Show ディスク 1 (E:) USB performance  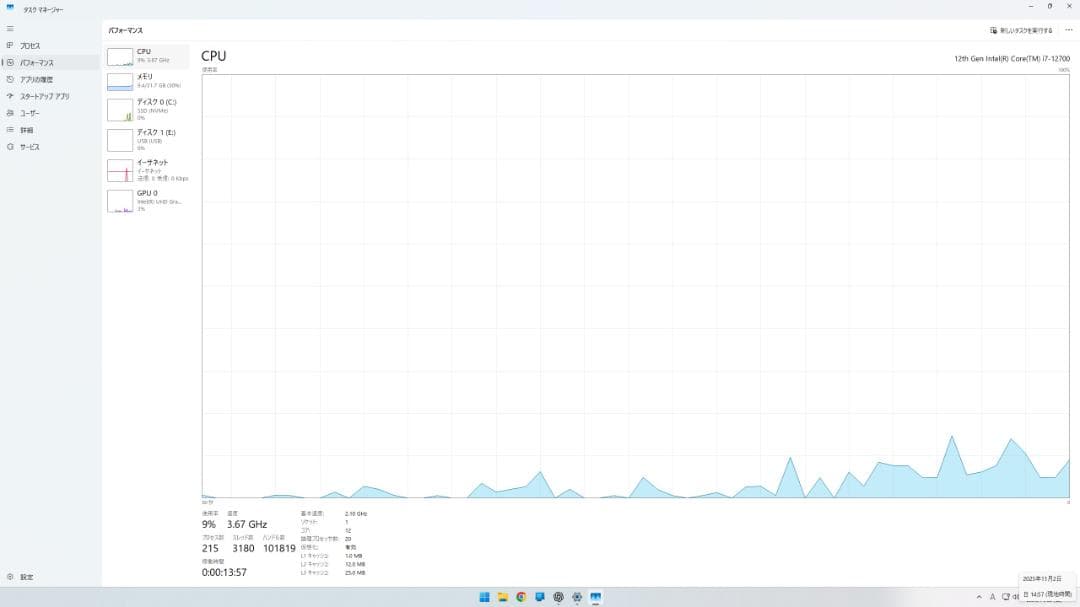click(x=146, y=139)
